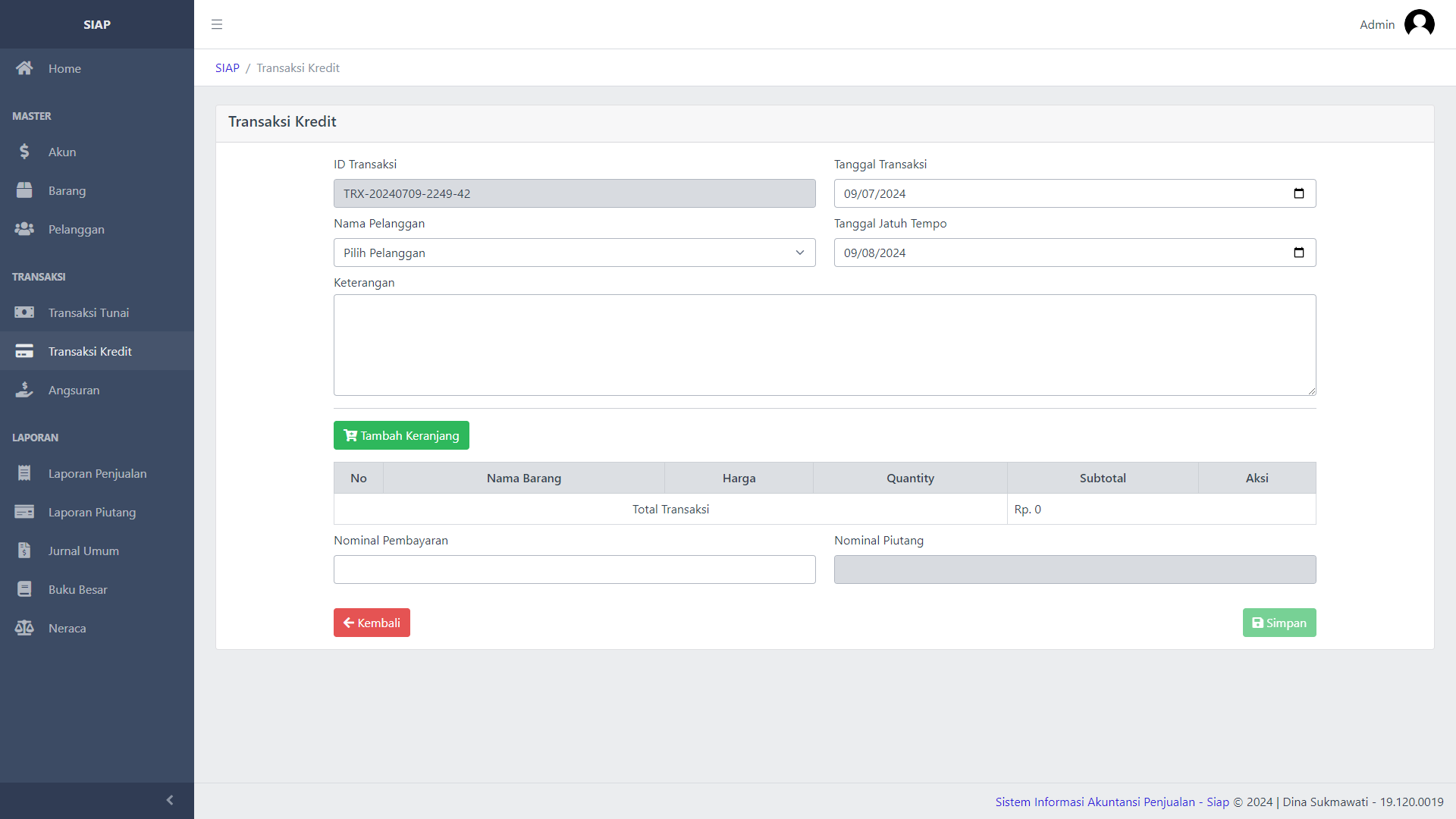Click the Home house icon in sidebar
The image size is (1456, 819).
[24, 68]
